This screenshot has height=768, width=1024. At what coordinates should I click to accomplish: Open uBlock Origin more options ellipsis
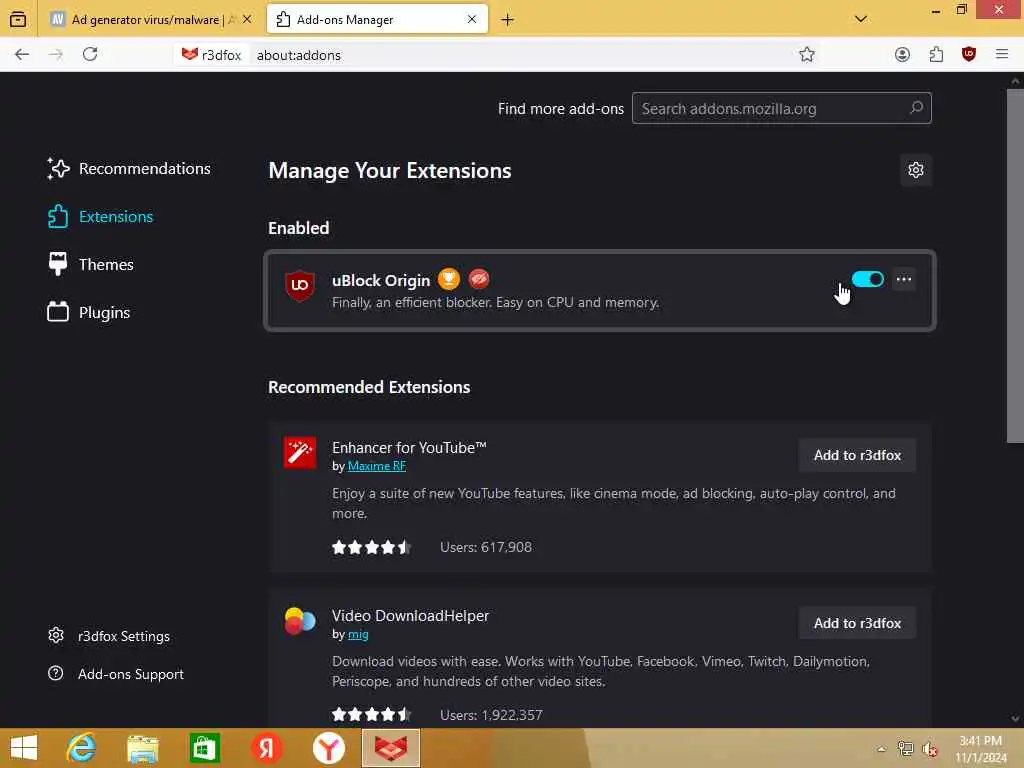coord(904,280)
